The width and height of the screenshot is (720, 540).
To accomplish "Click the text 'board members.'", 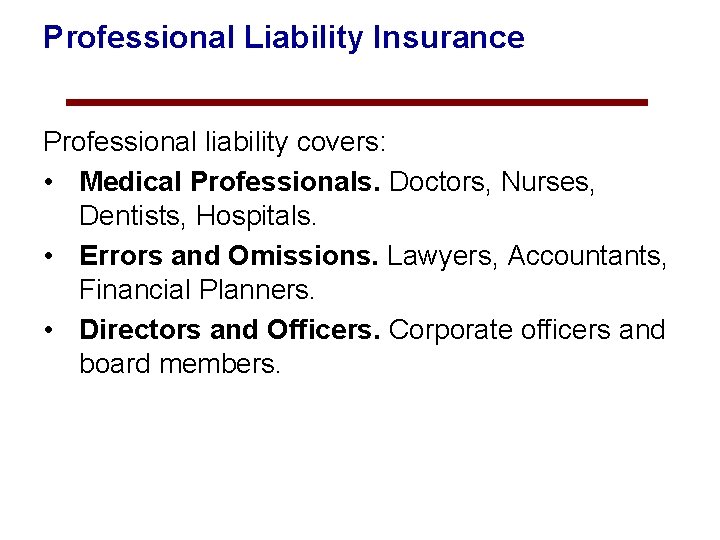I will click(x=180, y=364).
